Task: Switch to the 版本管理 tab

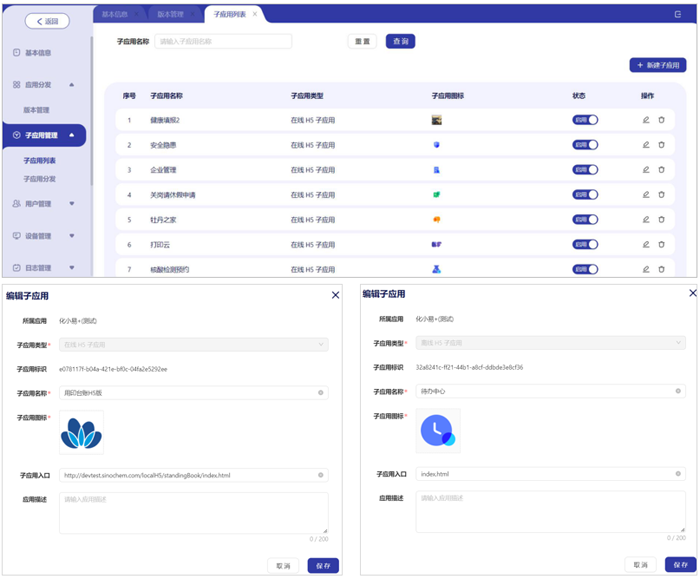Action: coord(176,14)
